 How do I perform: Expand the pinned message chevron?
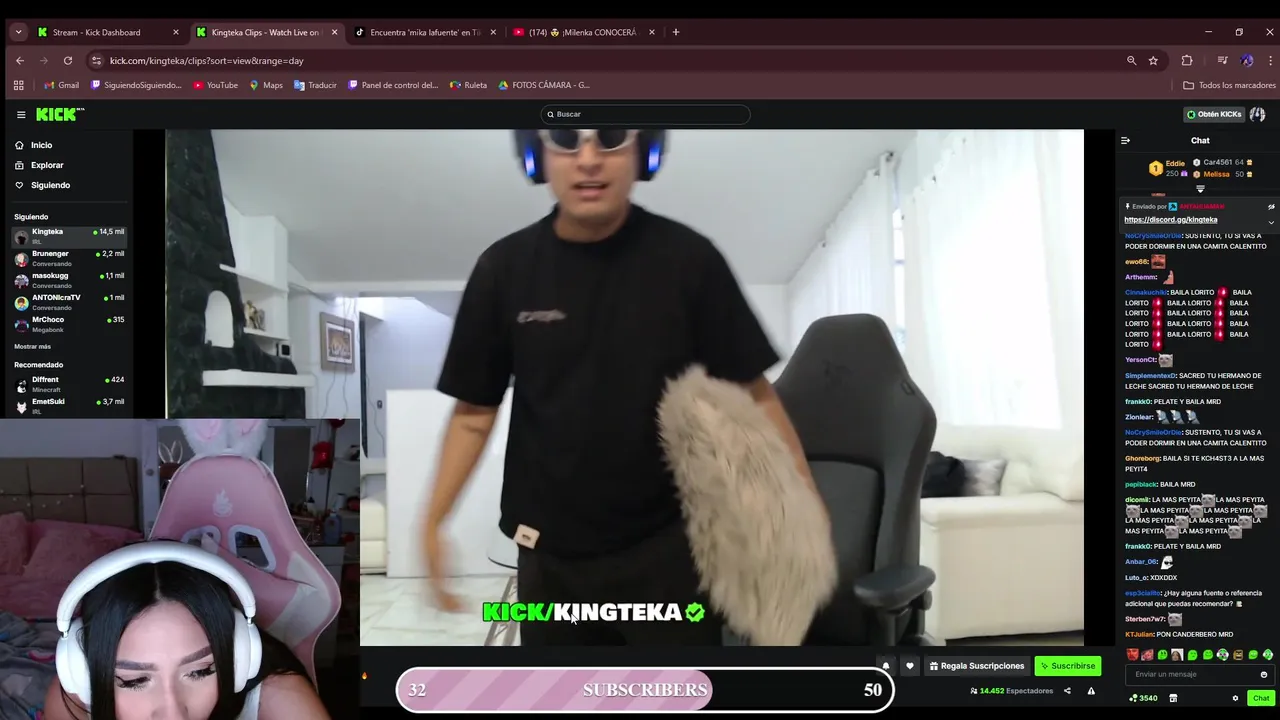(1271, 222)
